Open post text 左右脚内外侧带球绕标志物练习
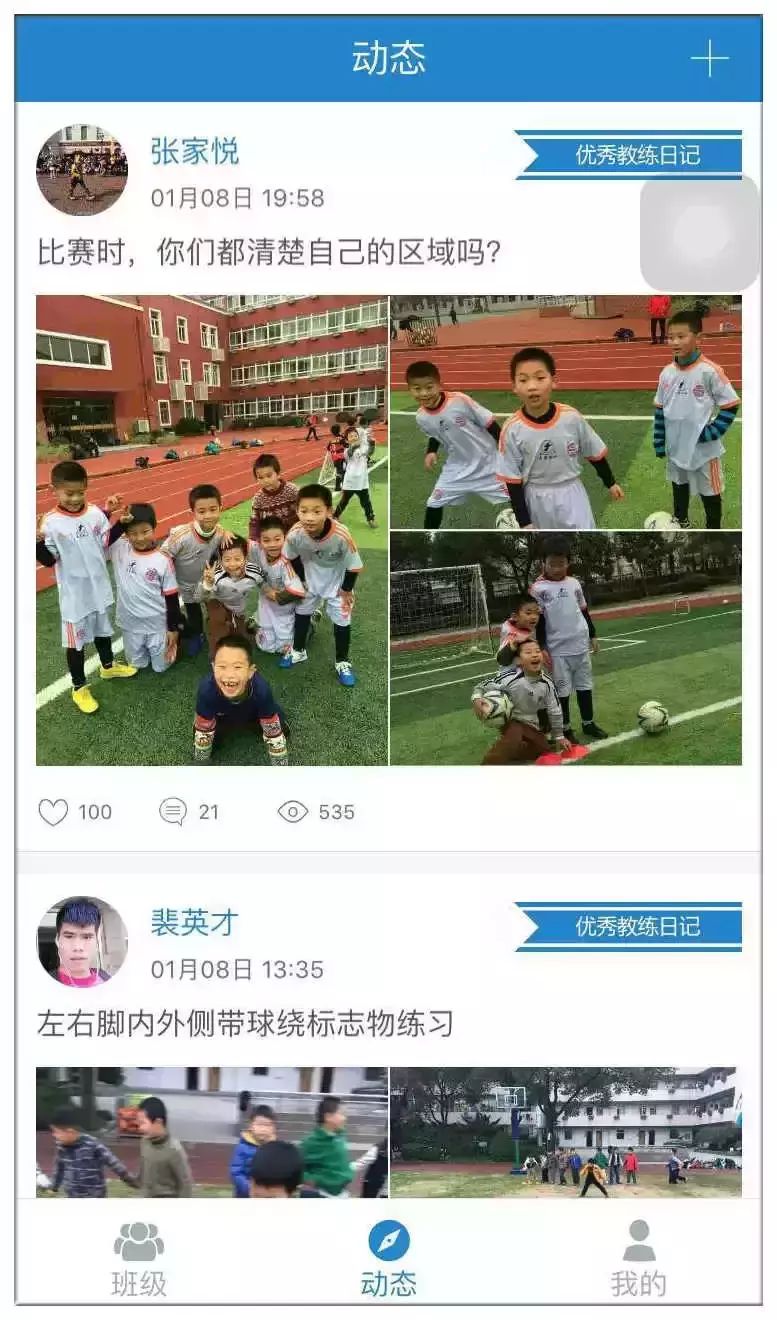Viewport: 777px width, 1320px height. pos(246,1023)
